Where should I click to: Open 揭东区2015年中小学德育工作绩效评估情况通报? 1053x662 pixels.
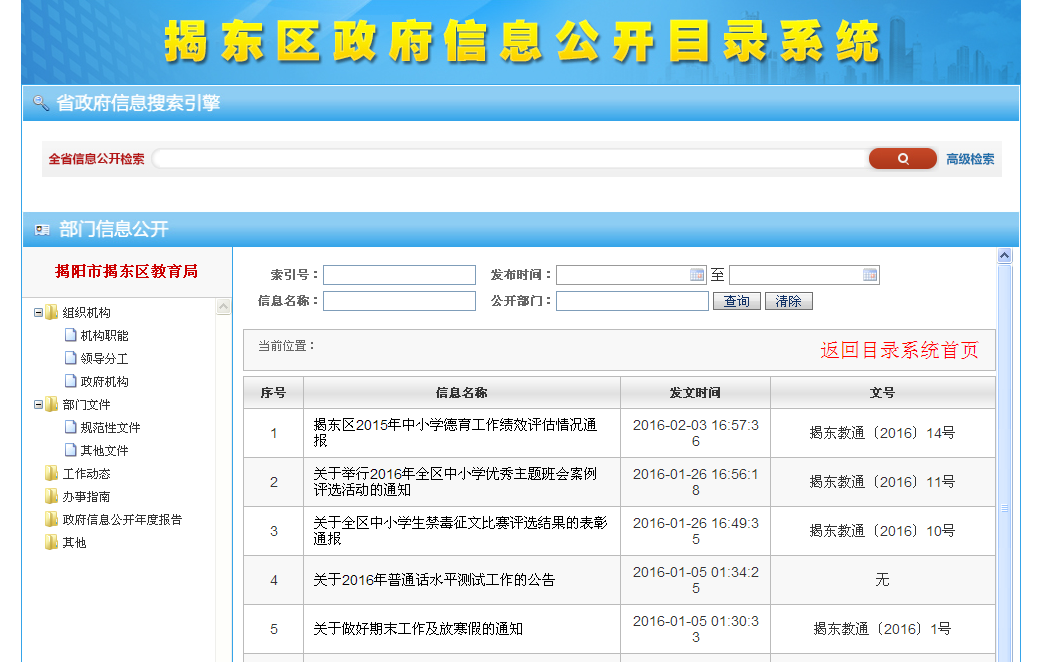tap(455, 433)
